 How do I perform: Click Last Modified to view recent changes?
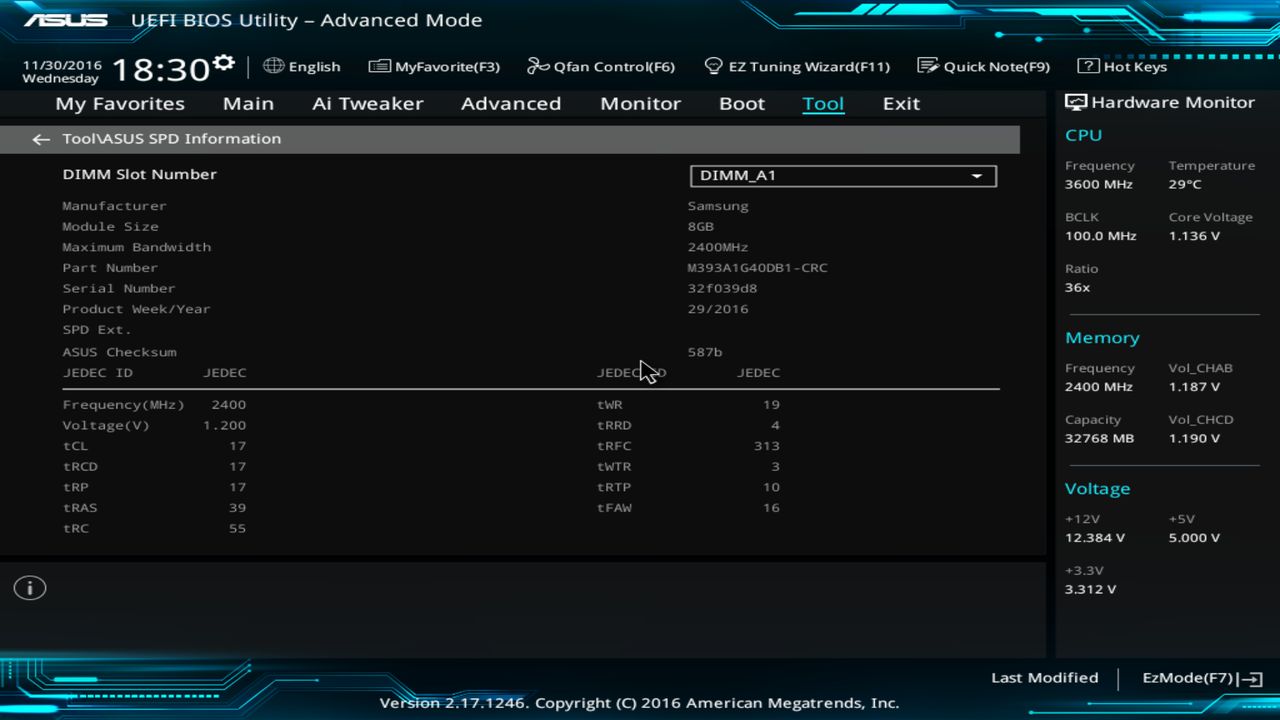click(1044, 677)
